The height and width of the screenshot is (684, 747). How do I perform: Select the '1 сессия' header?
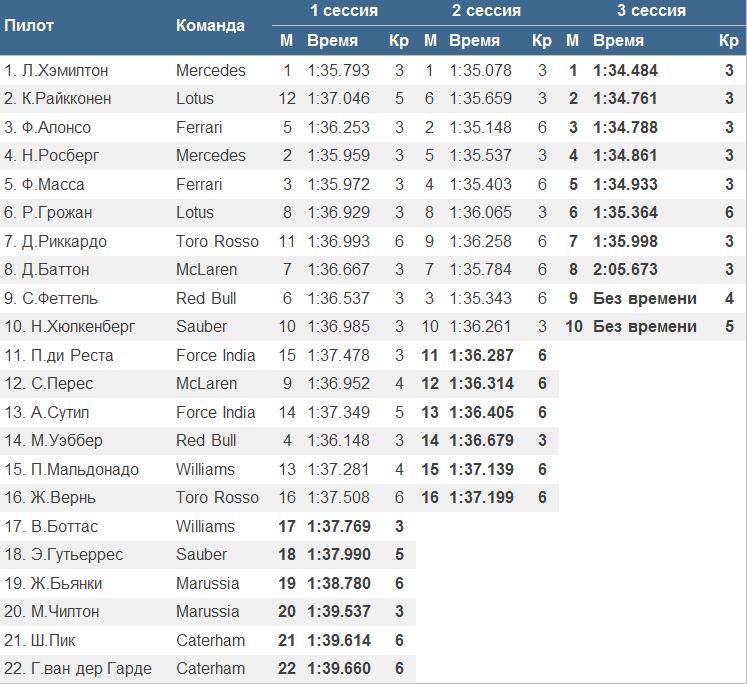coord(343,11)
